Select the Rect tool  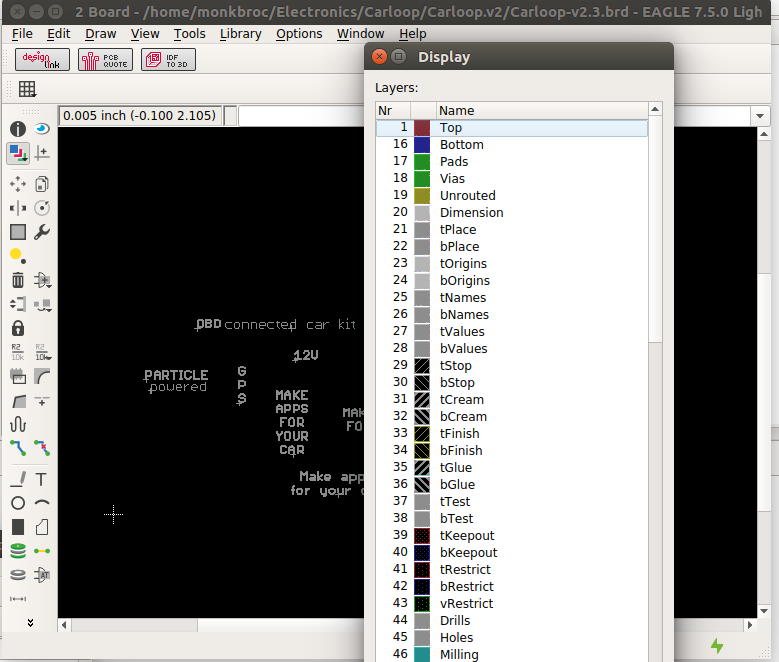point(18,527)
